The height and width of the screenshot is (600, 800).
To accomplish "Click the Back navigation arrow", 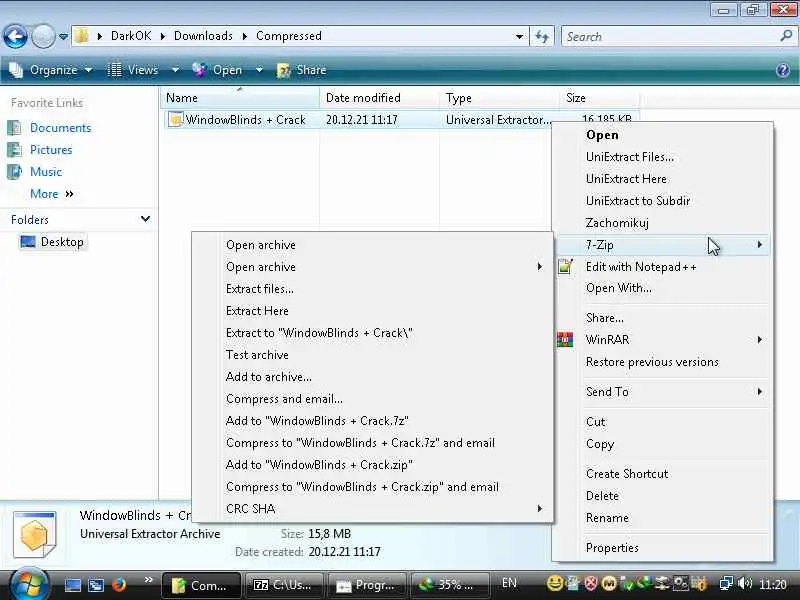I will [15, 37].
